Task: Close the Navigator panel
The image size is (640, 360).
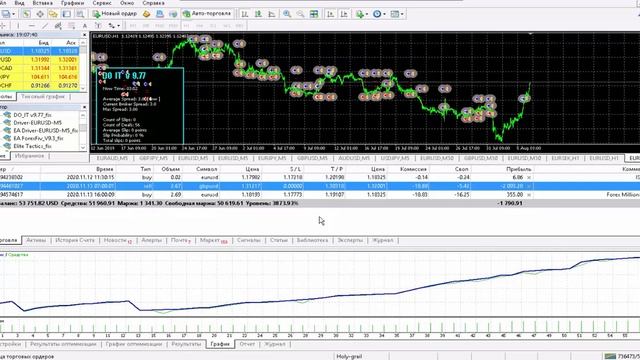Action: tap(84, 107)
